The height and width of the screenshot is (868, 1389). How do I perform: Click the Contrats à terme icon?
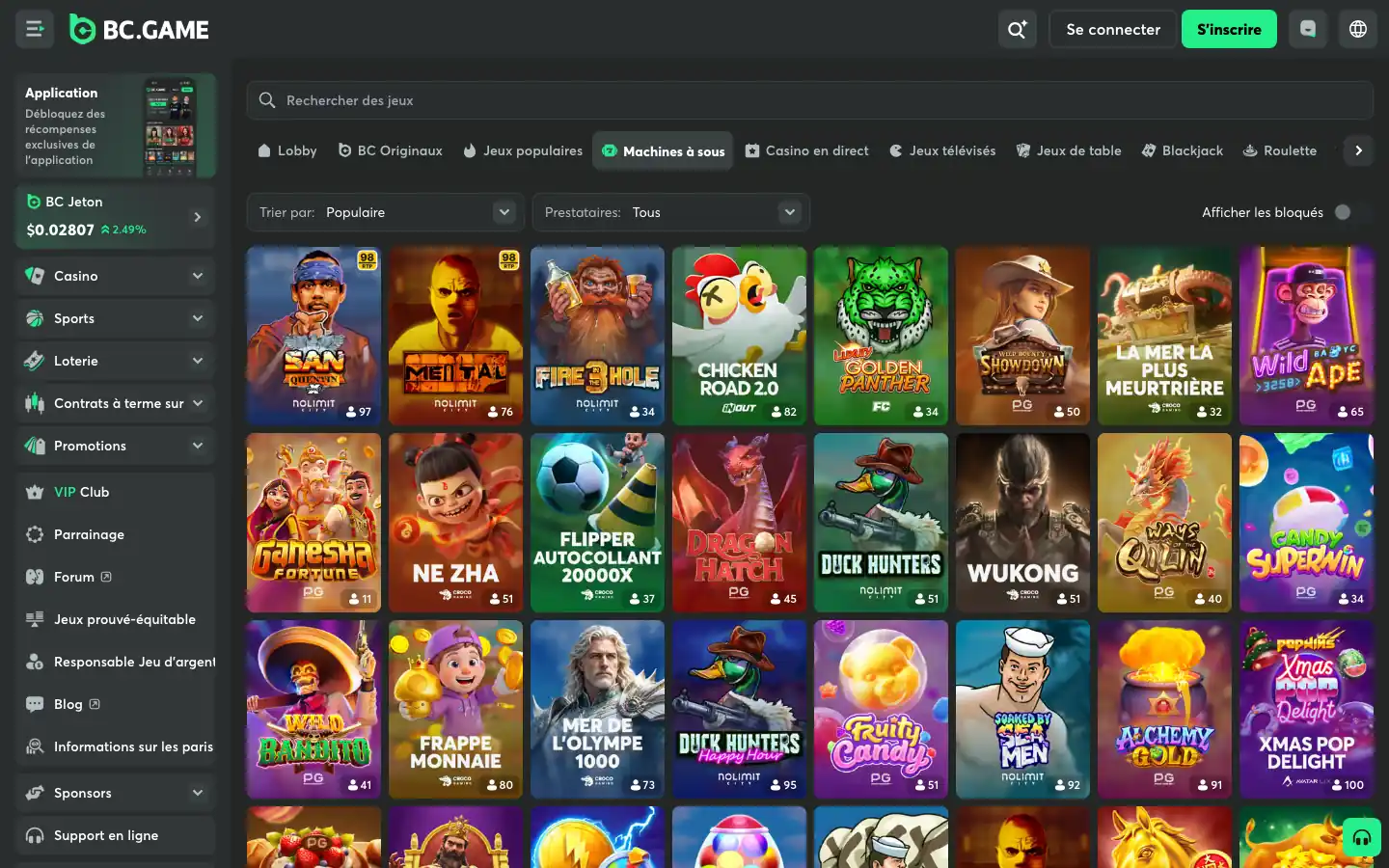click(35, 403)
